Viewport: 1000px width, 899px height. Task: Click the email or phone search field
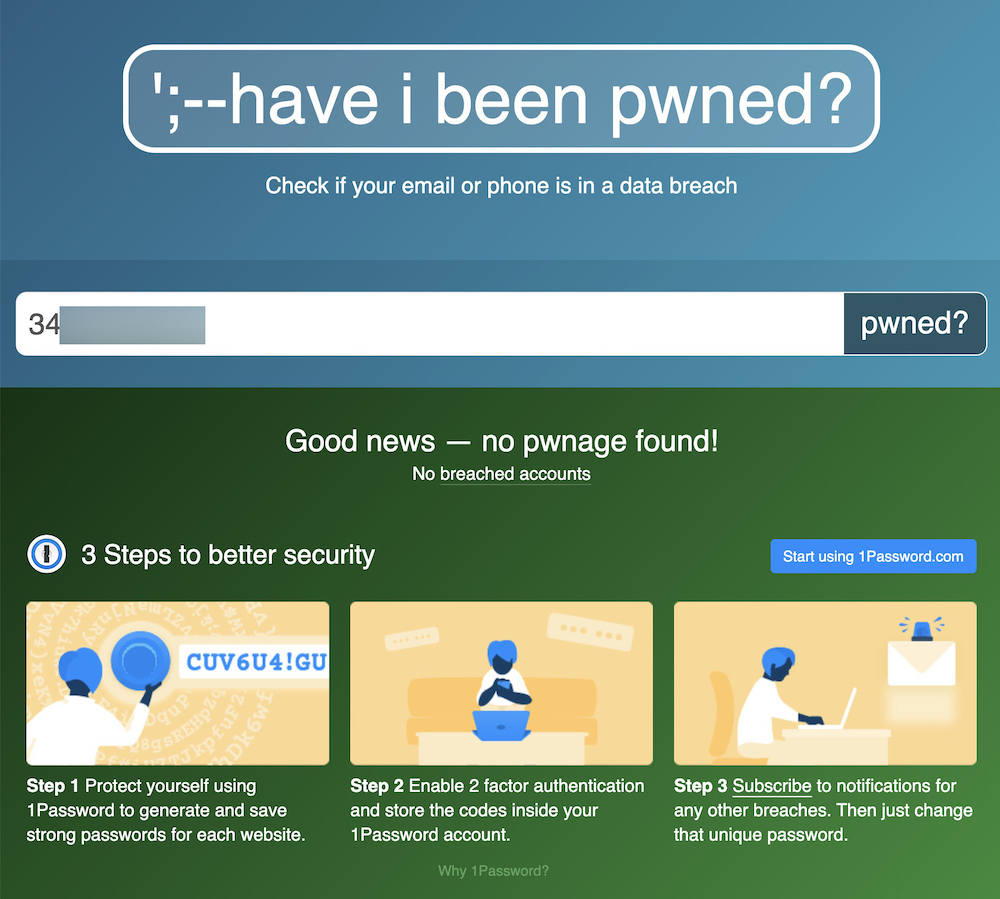[430, 323]
